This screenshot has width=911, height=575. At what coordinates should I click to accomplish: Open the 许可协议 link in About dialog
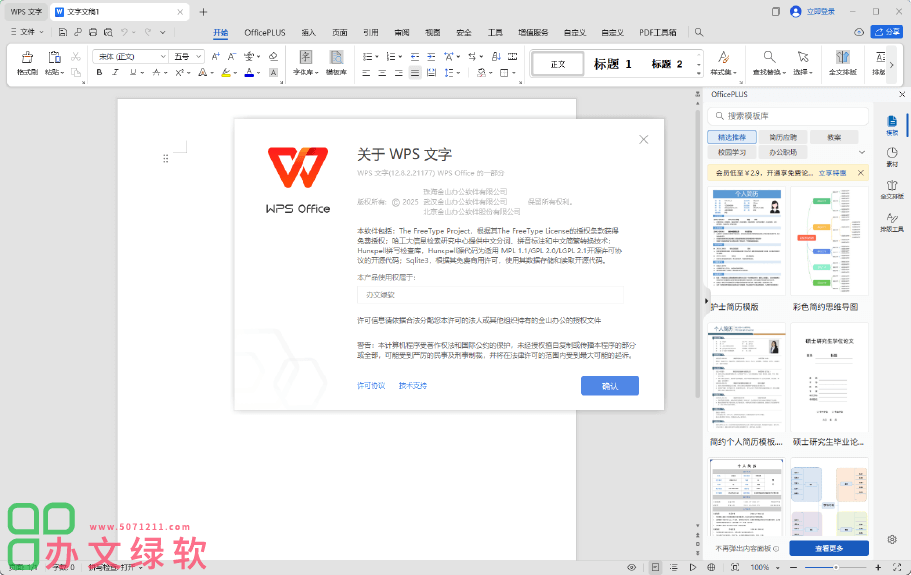tap(371, 386)
